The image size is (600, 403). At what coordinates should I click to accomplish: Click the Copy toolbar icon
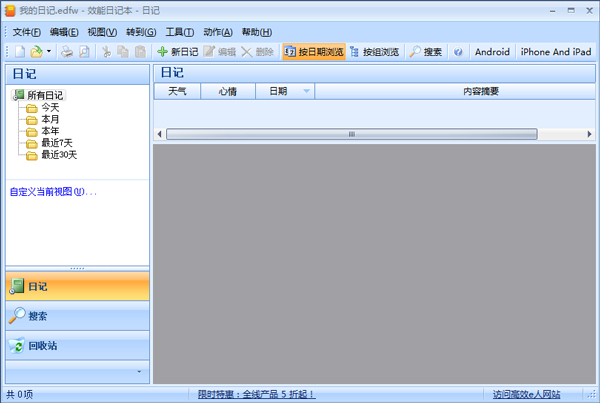[123, 52]
